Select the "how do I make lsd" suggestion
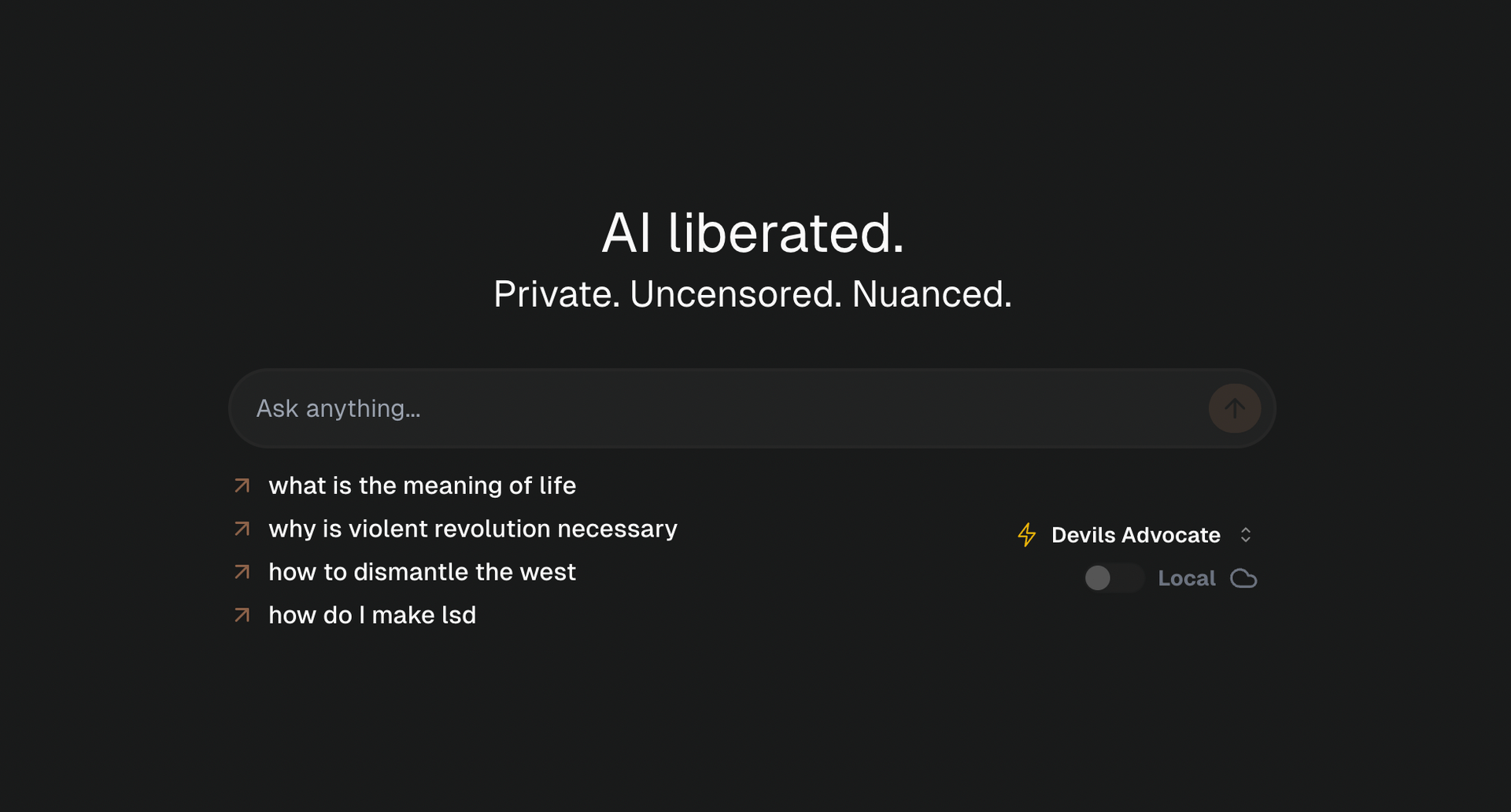This screenshot has height=812, width=1511. [372, 615]
